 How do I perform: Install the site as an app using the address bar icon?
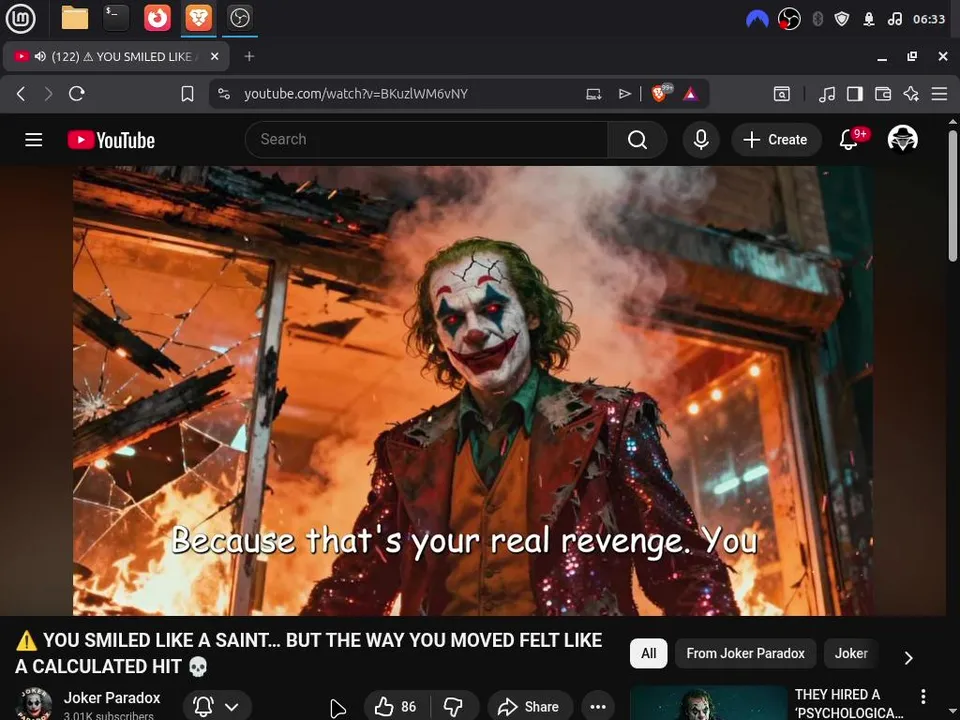coord(593,94)
